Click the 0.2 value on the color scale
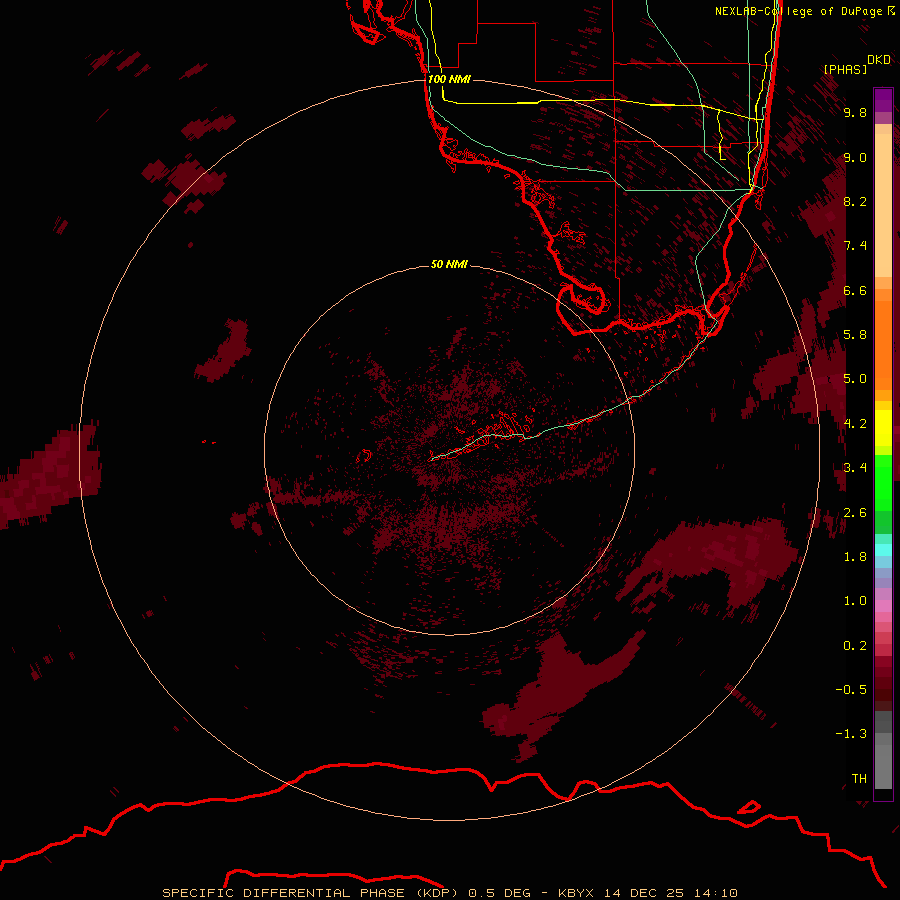 click(x=855, y=646)
